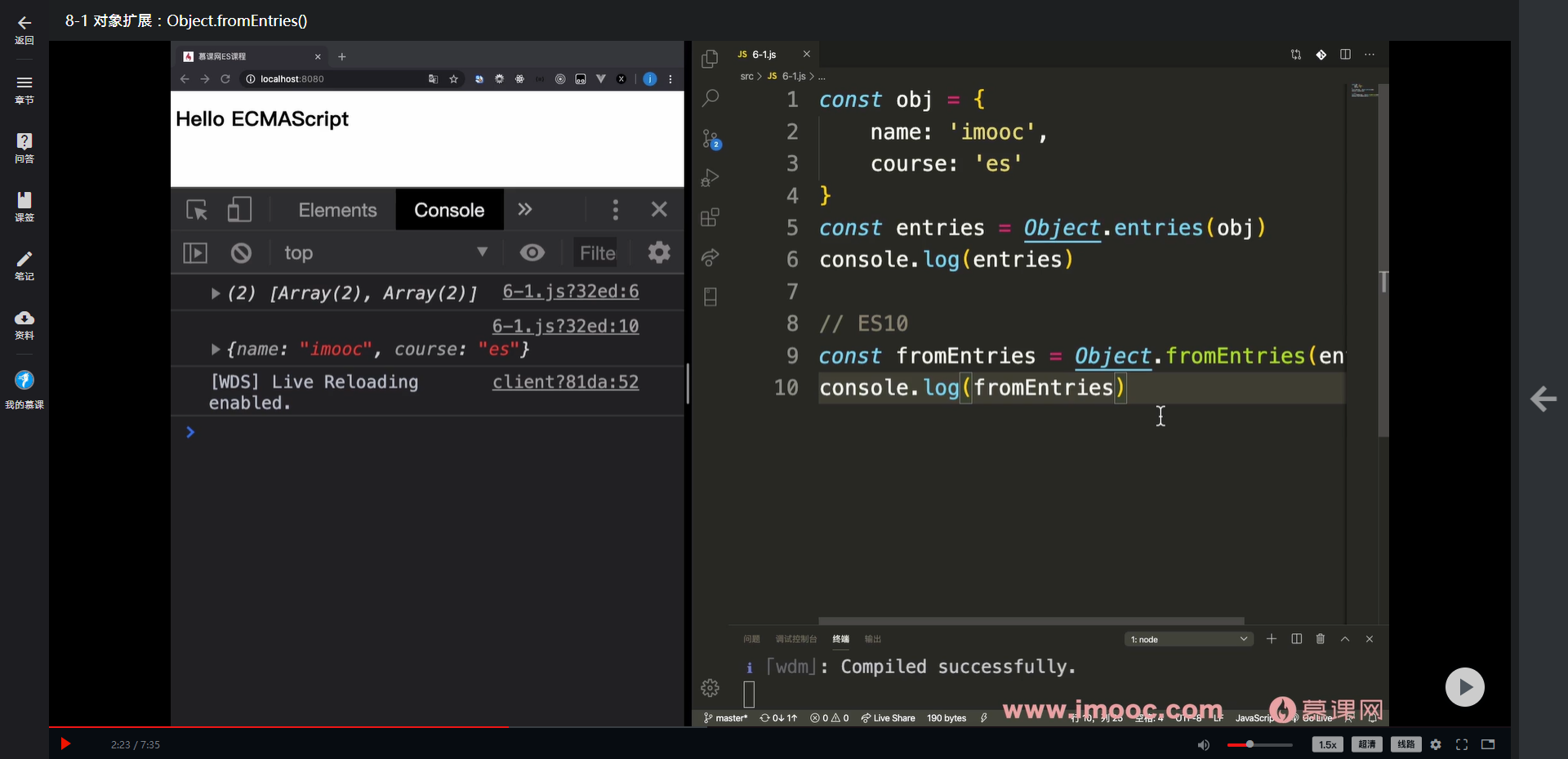Open VS Code Search panel icon
The image size is (1568, 759).
pyautogui.click(x=710, y=99)
